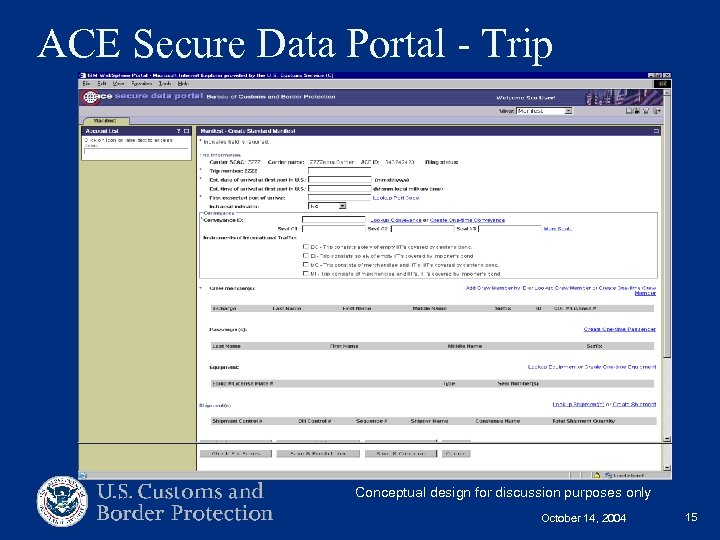Check the MI merchandise importer's bond checkbox
The height and width of the screenshot is (540, 720).
[305, 273]
